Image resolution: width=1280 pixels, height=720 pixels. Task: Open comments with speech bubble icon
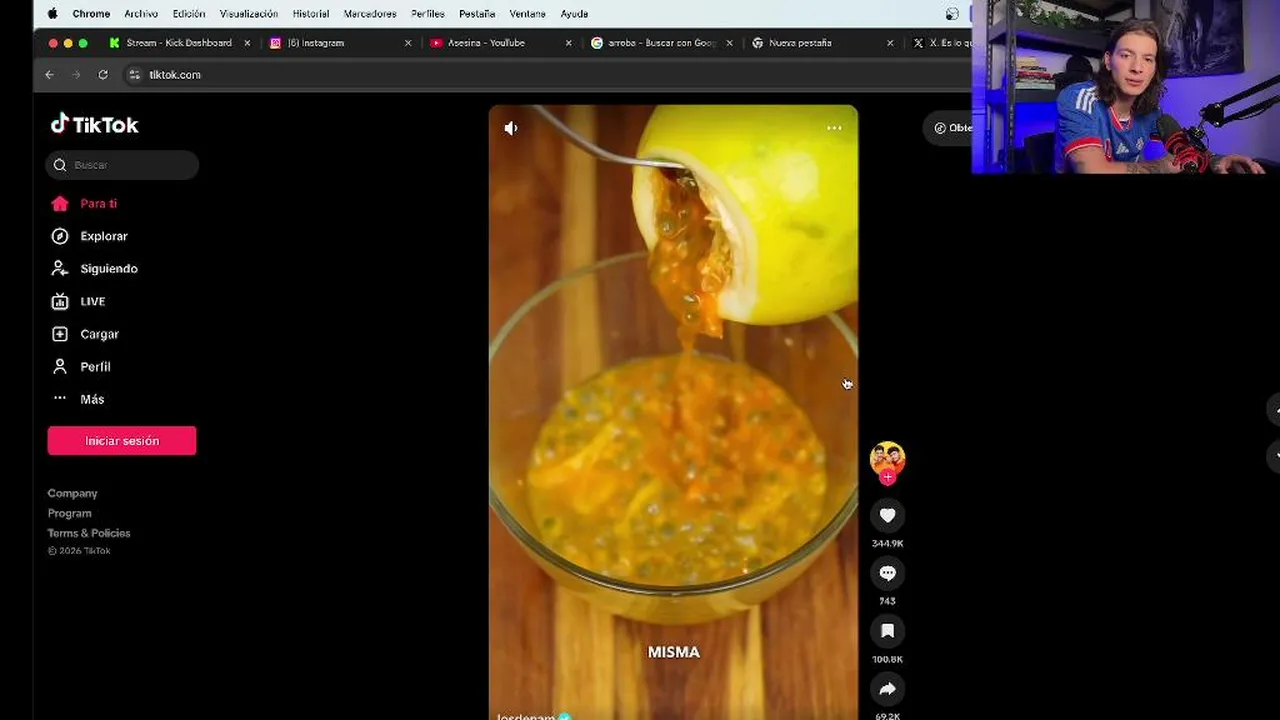tap(887, 573)
